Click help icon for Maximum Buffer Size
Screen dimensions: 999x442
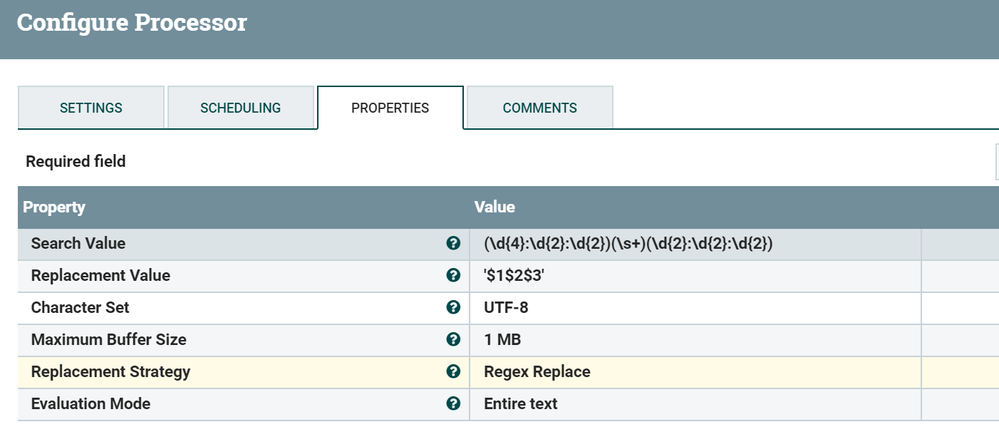point(453,340)
